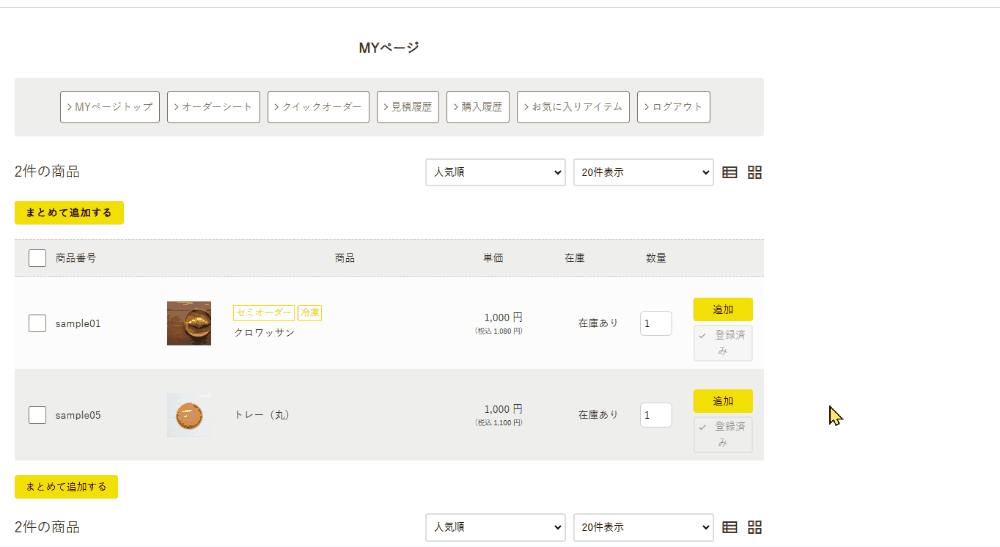The width and height of the screenshot is (1000, 547).
Task: Open the 購入履歴 menu item
Action: tap(478, 107)
